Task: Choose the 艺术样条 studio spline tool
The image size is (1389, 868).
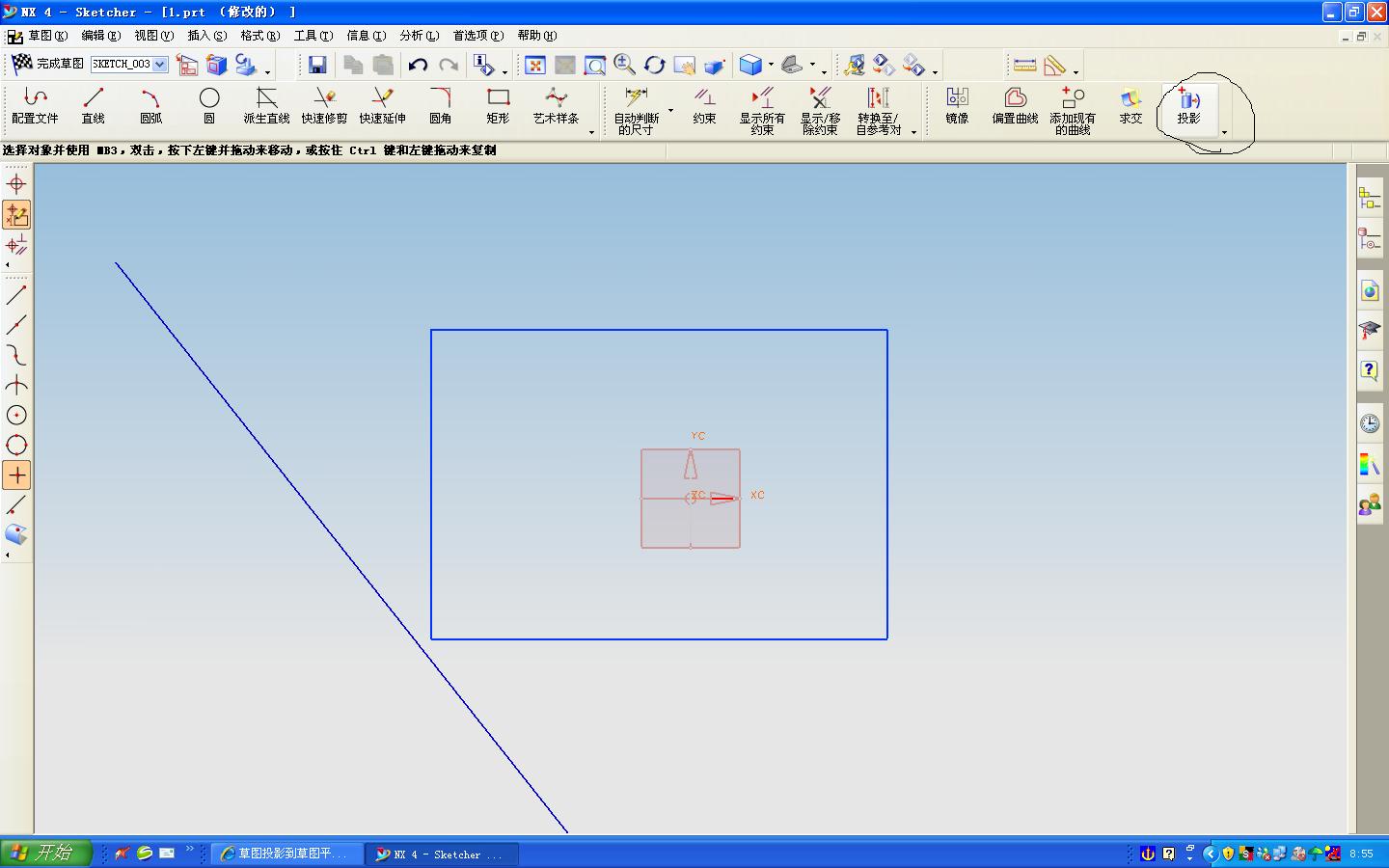Action: tap(556, 106)
